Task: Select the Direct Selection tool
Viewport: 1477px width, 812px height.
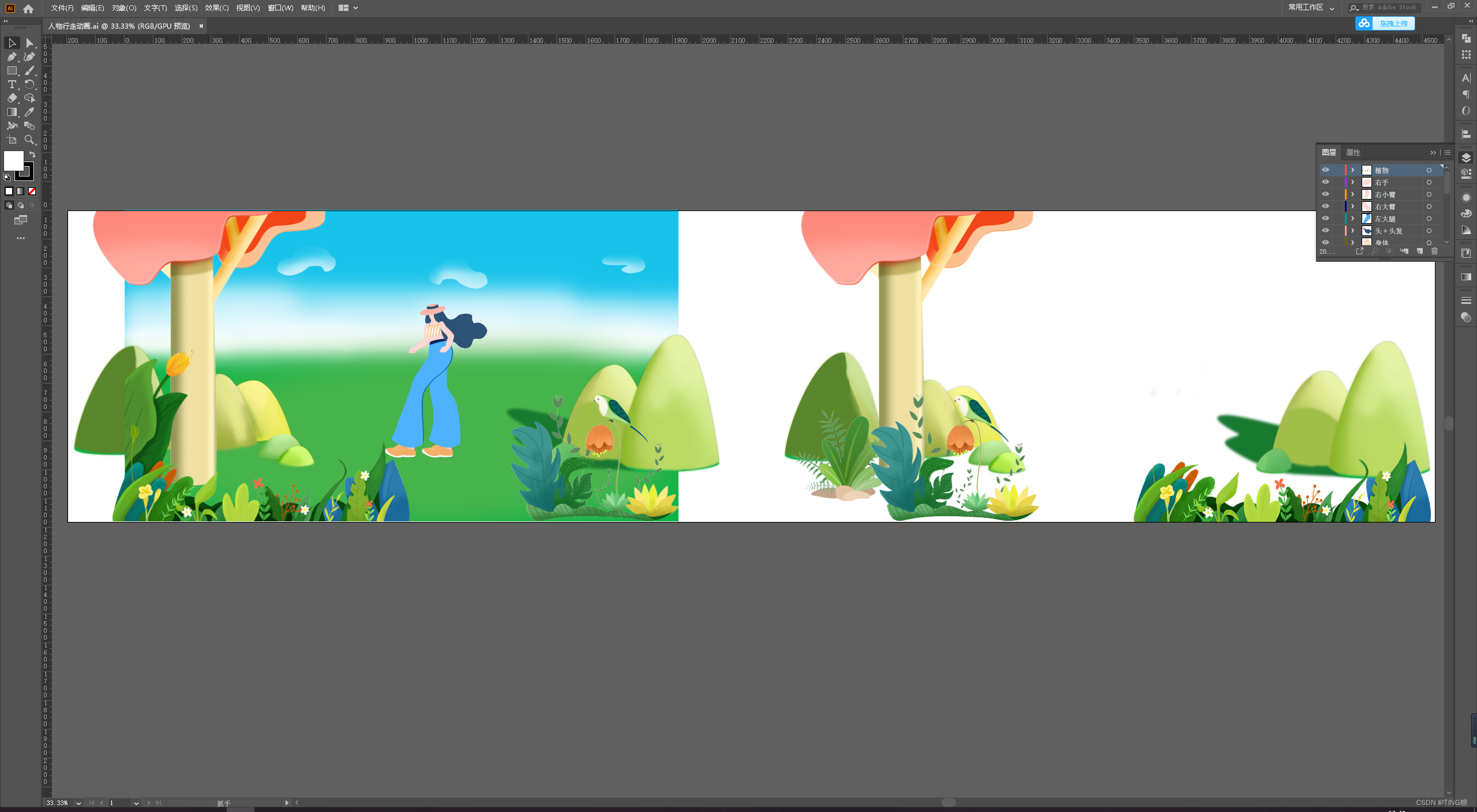Action: (29, 43)
